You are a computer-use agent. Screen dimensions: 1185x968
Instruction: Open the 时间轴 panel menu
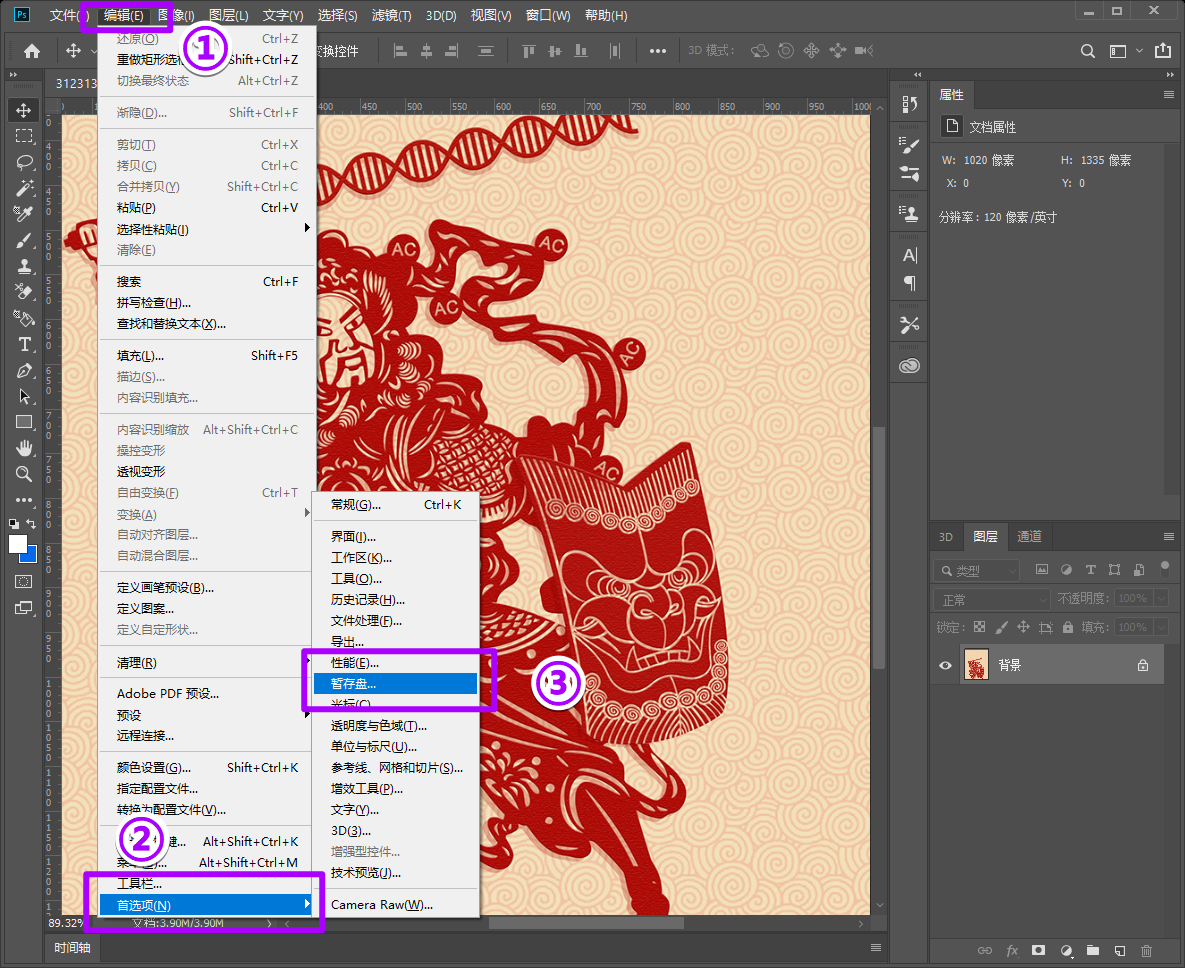(x=876, y=948)
